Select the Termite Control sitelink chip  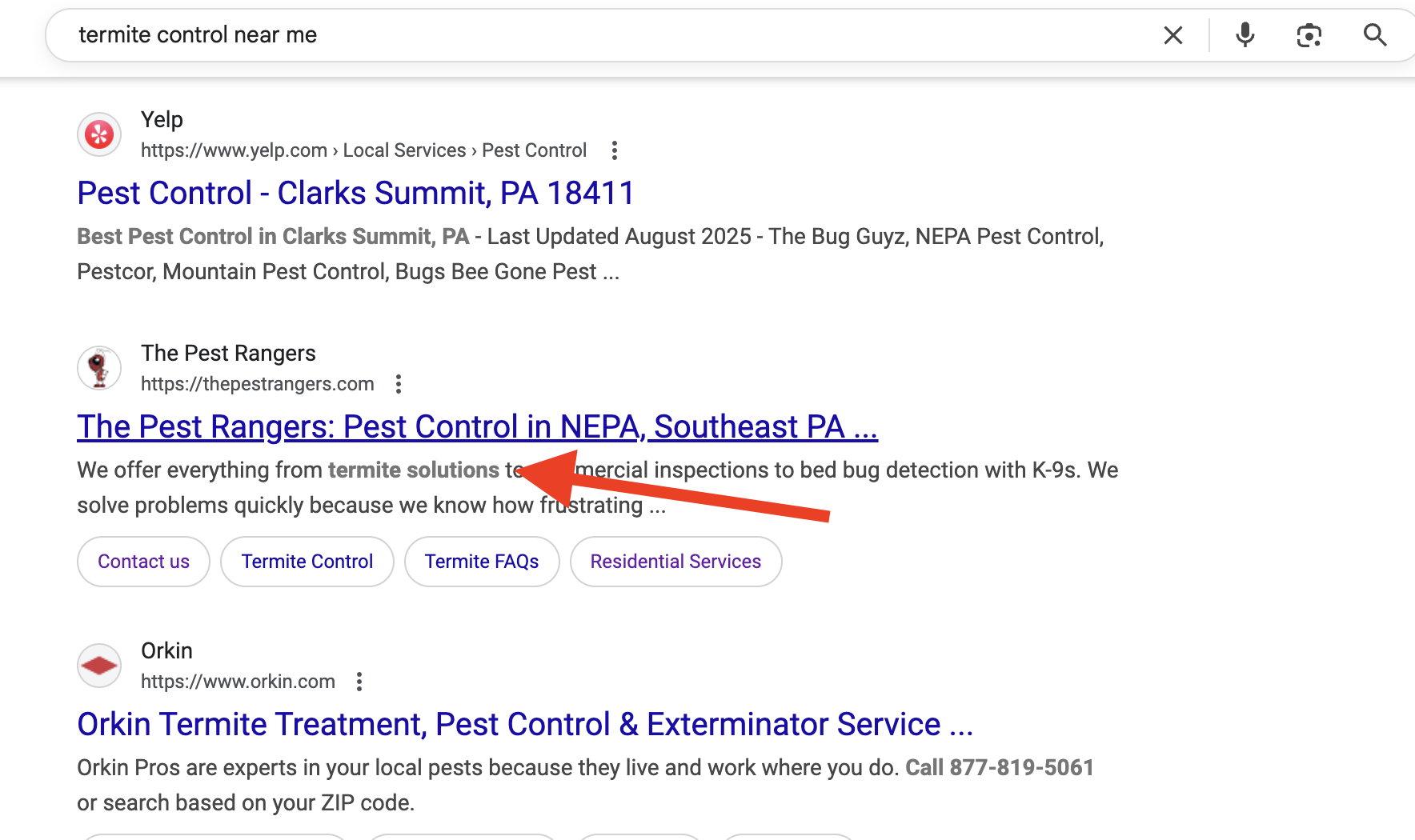[x=307, y=562]
